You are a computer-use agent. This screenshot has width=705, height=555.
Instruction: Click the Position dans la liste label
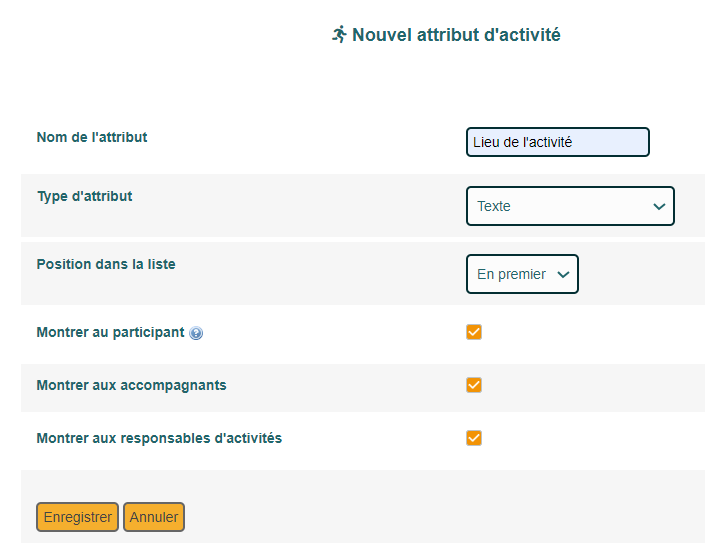tap(106, 264)
